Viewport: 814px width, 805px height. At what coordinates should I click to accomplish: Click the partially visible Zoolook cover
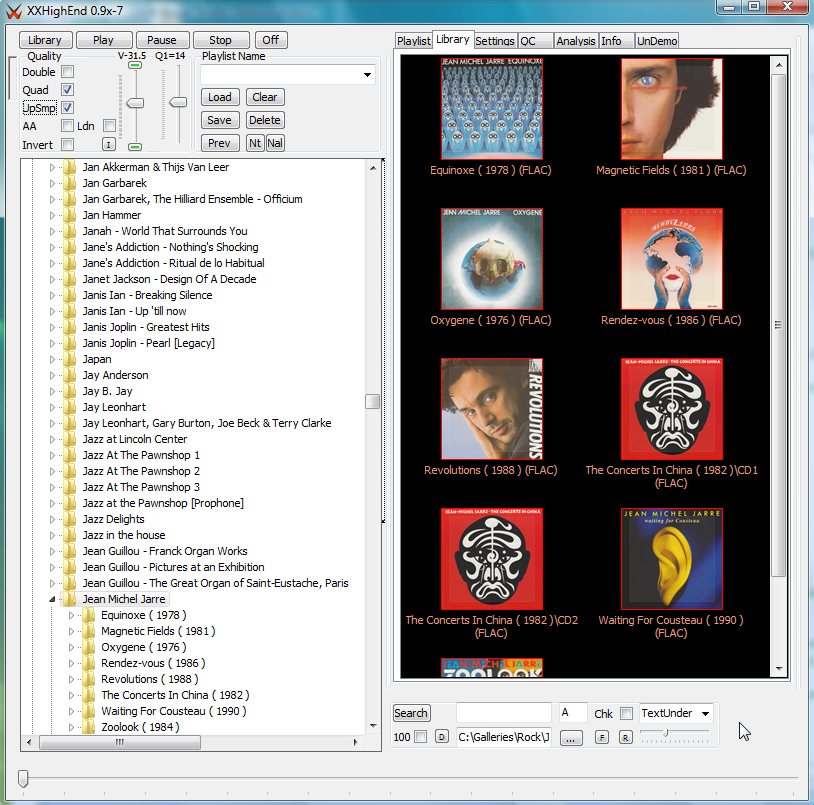point(492,667)
